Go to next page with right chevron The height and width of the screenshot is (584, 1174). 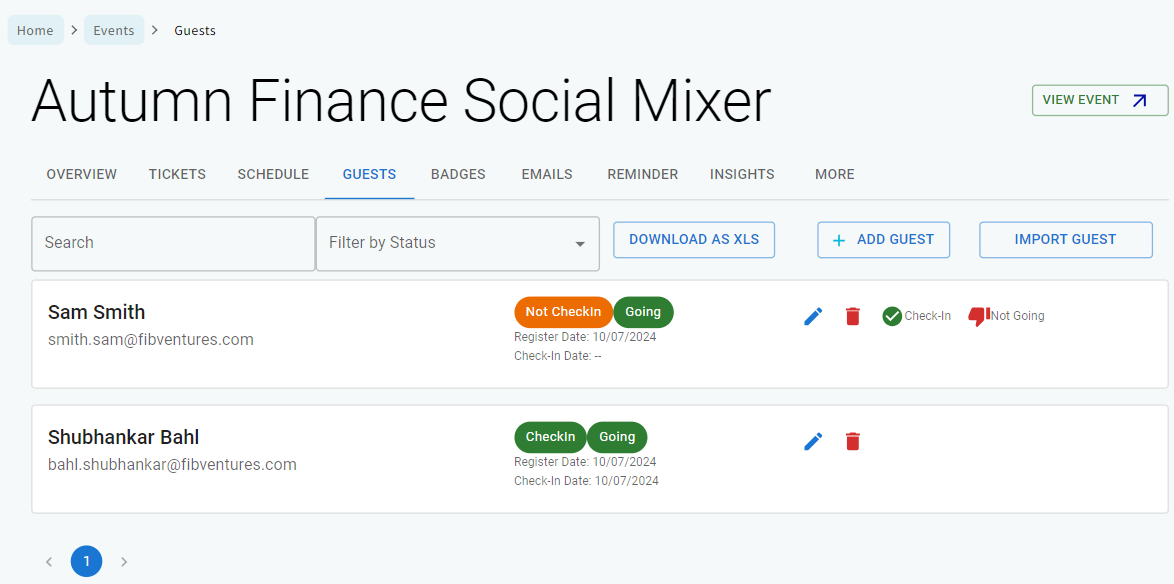click(x=124, y=561)
